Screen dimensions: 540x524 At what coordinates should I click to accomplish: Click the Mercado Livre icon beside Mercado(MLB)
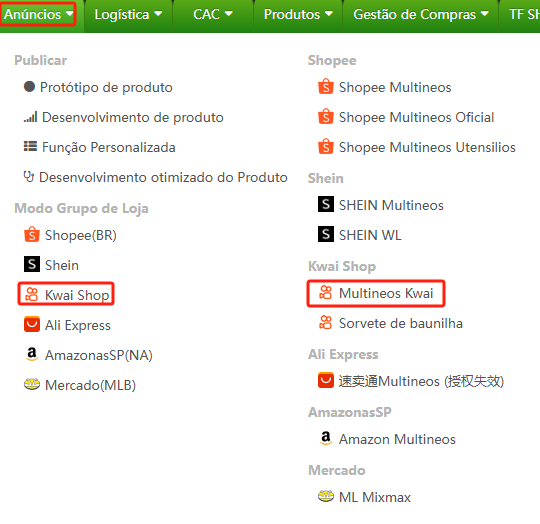(32, 384)
